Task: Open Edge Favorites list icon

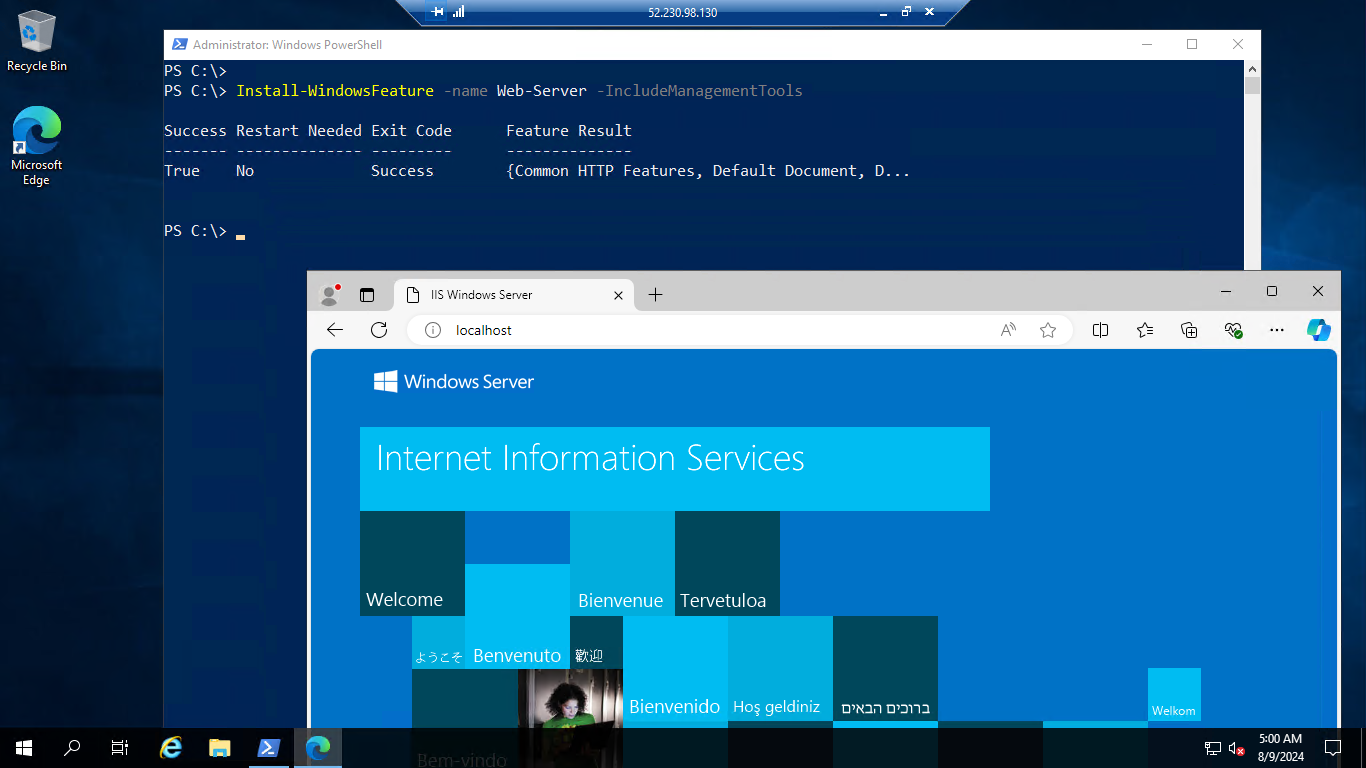Action: pos(1145,330)
